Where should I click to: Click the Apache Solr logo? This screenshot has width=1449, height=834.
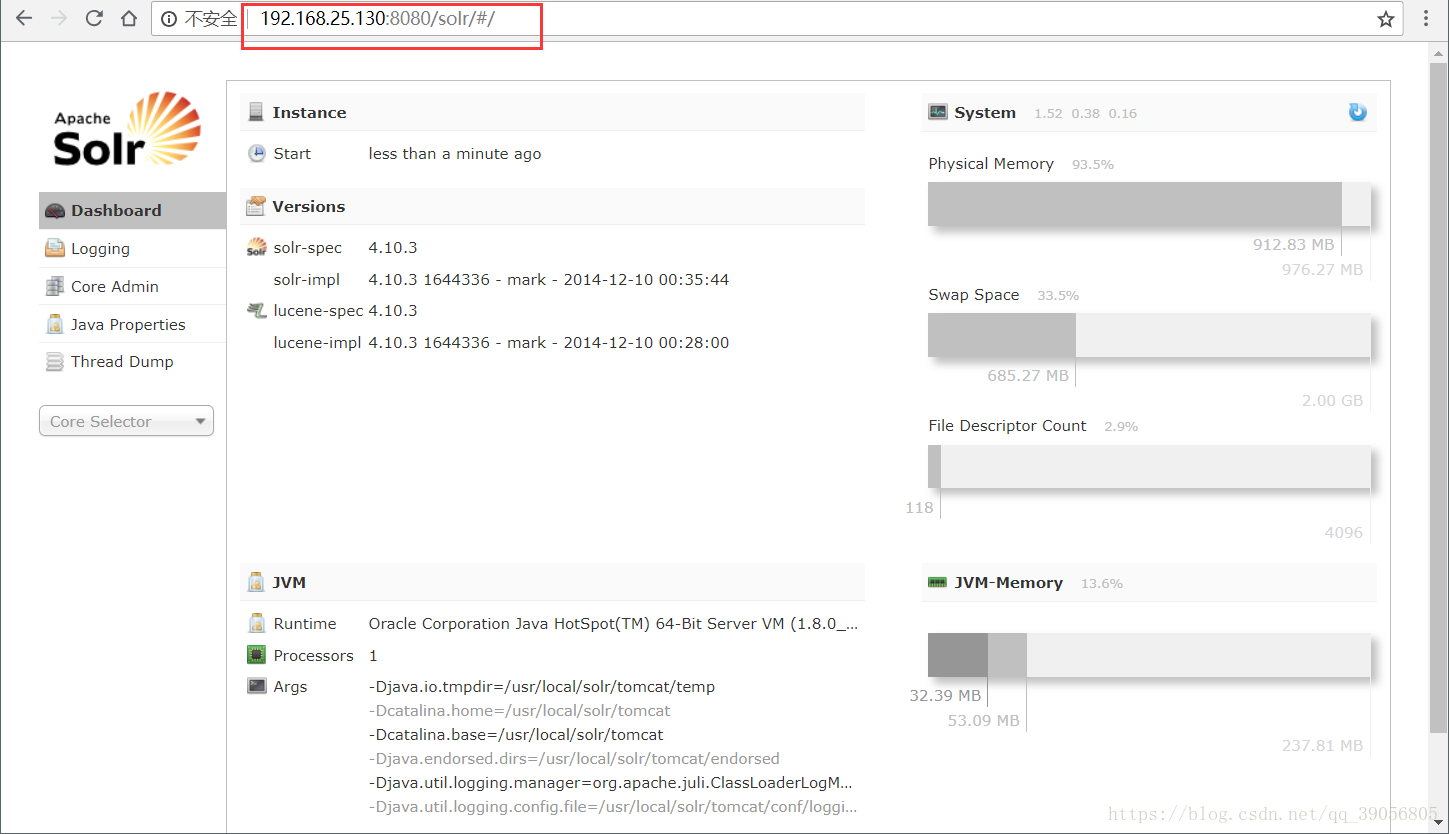(x=127, y=129)
